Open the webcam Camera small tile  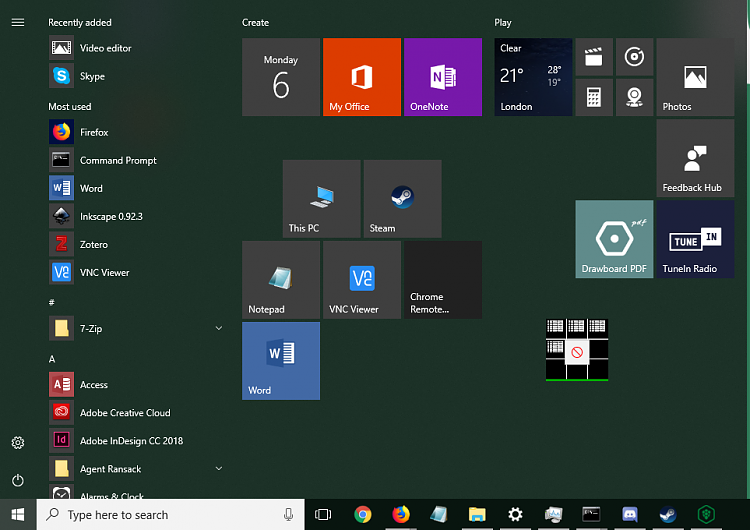click(x=635, y=98)
